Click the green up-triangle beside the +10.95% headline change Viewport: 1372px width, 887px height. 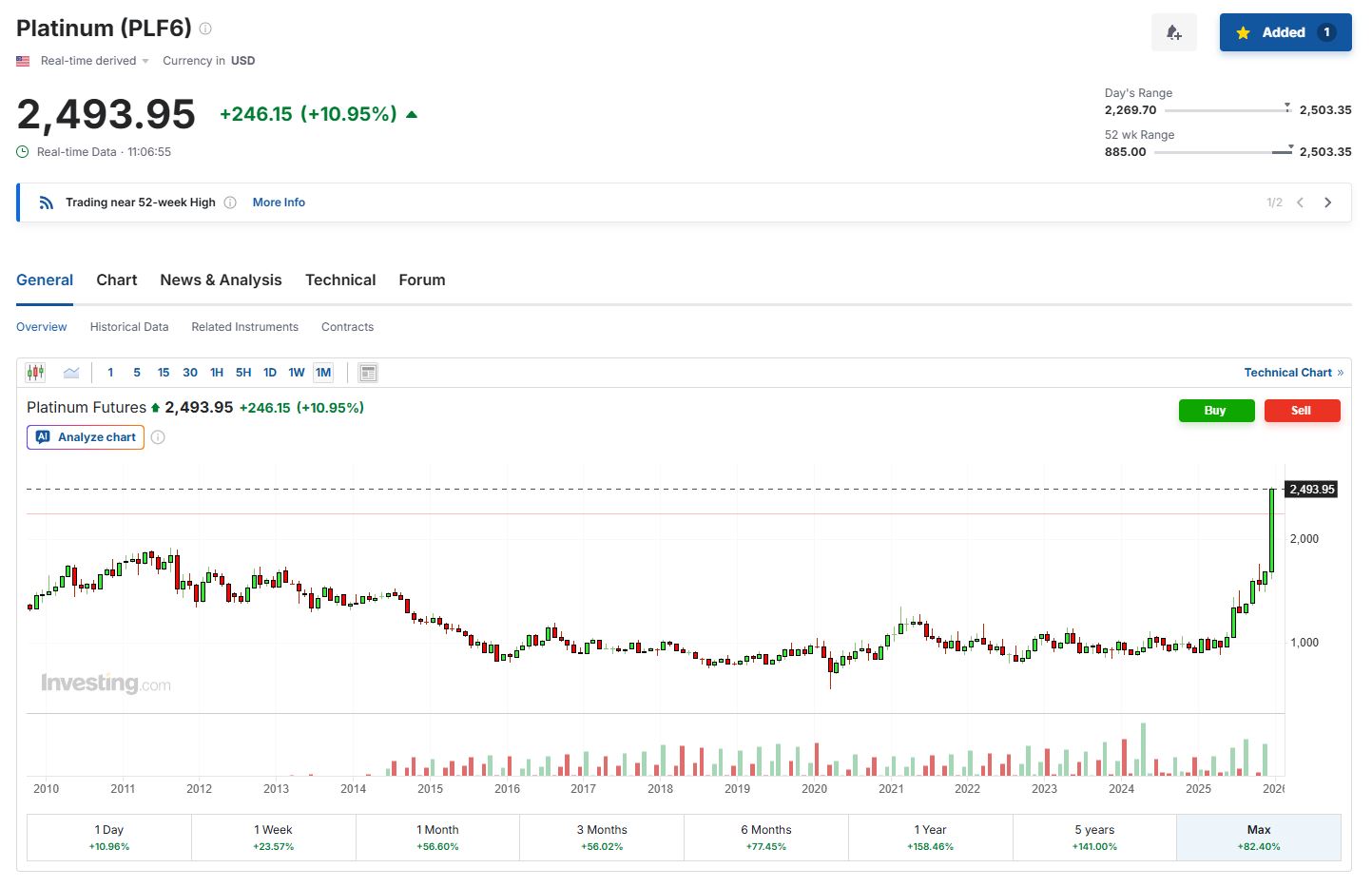coord(412,115)
